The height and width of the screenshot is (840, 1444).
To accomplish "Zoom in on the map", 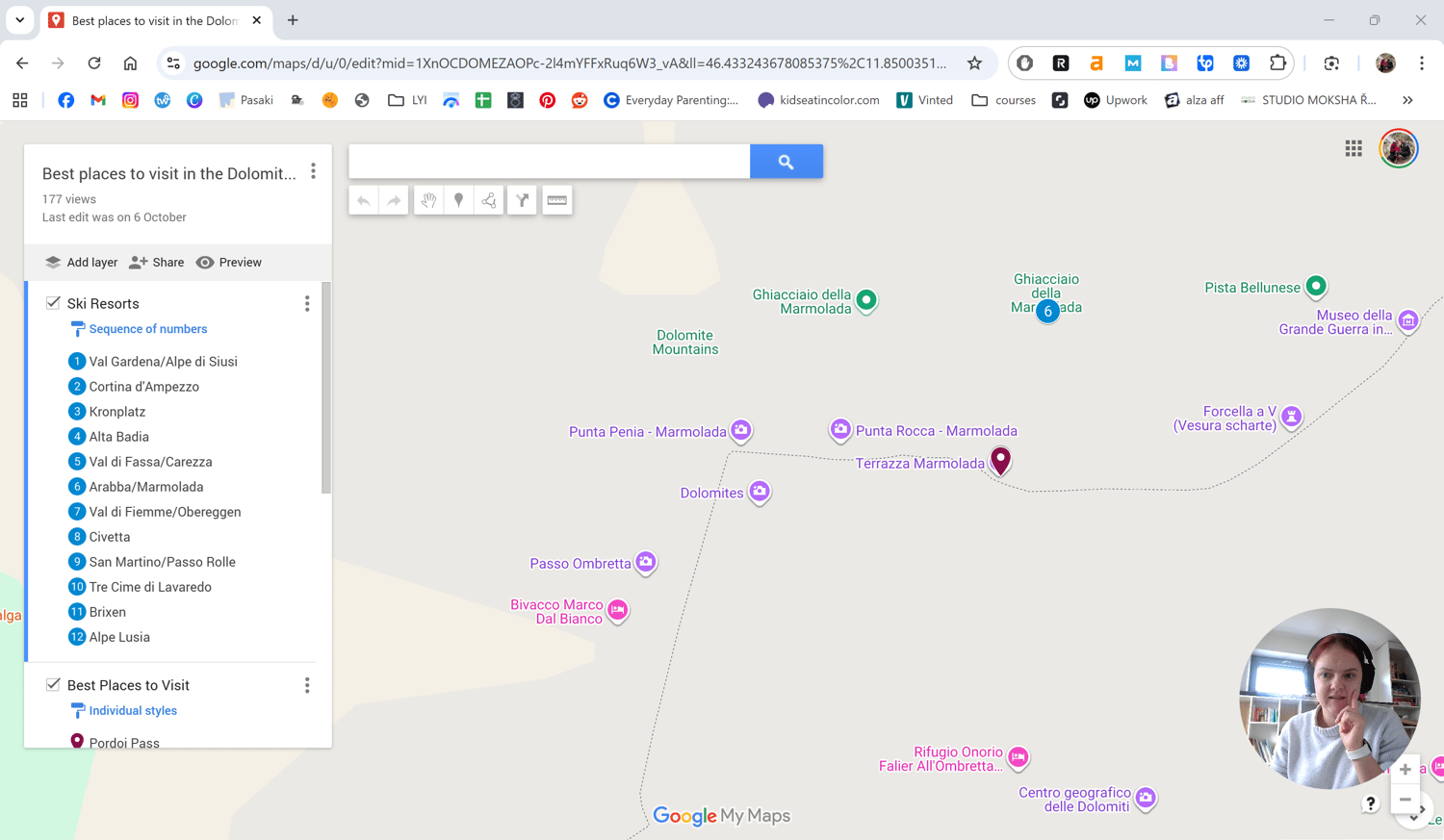I will point(1405,770).
